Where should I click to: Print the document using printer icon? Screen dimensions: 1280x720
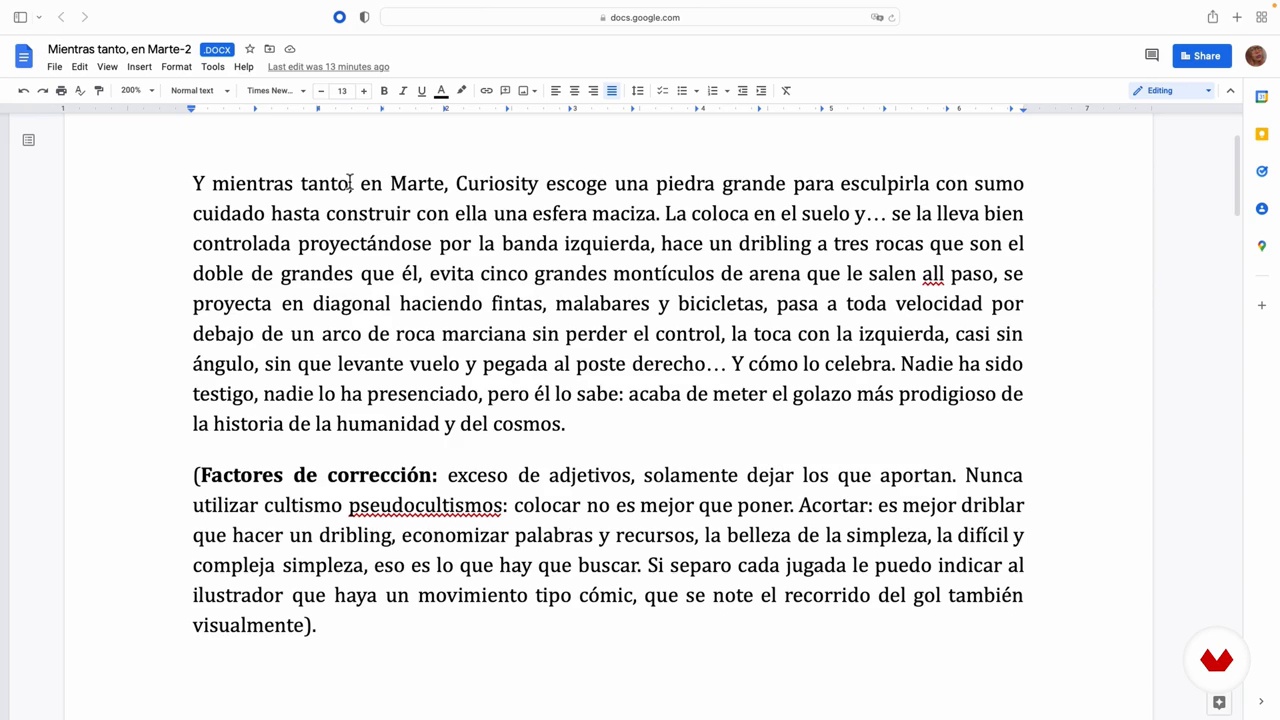point(61,91)
